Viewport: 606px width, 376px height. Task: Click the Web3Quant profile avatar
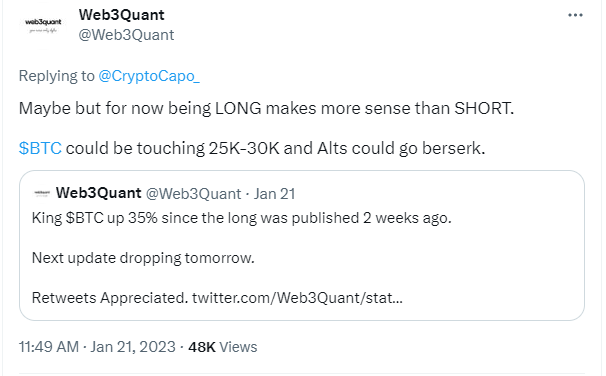click(43, 26)
